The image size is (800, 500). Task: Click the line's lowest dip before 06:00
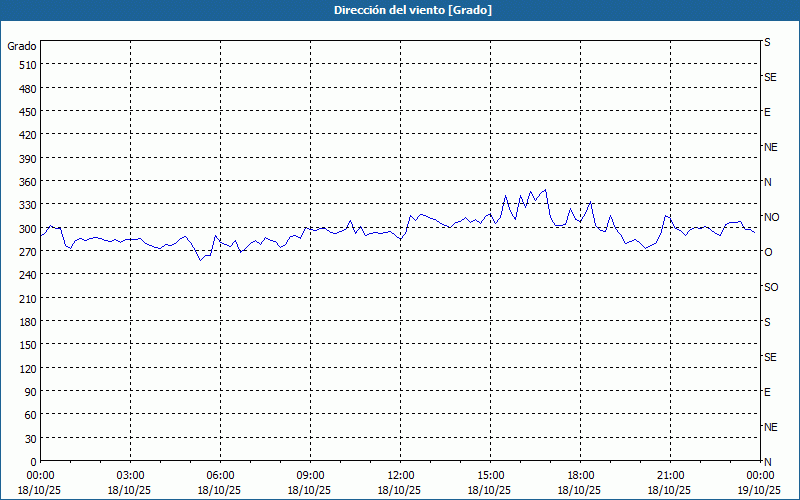pos(200,260)
